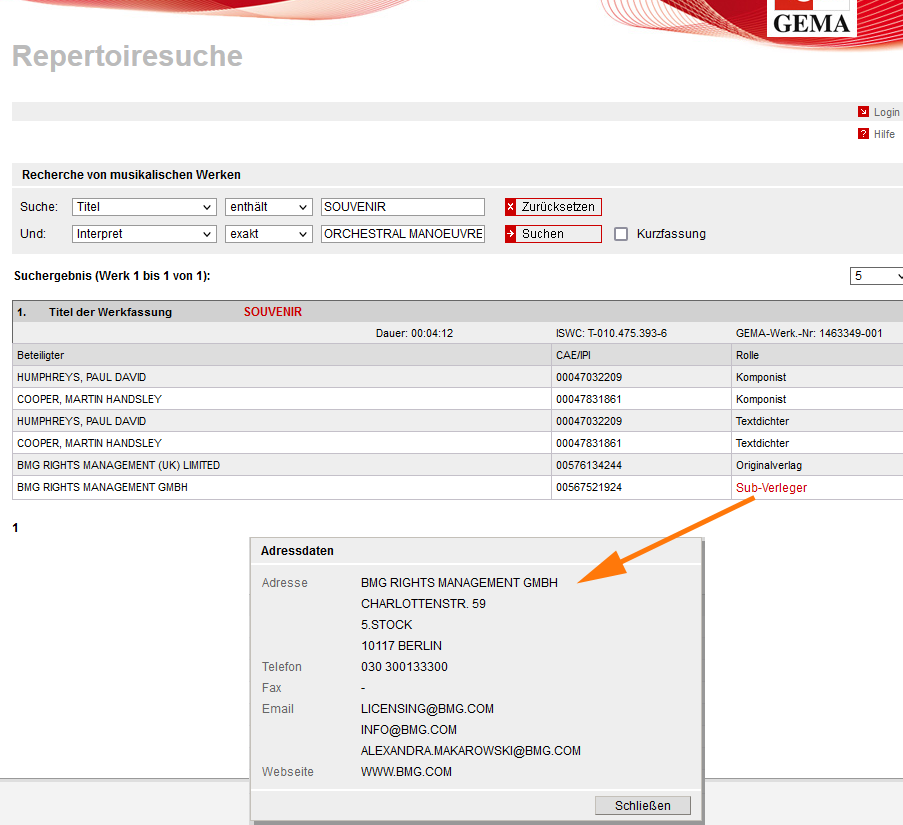Click ALEXANDRA.MAKAROWSKI@BMG.COM email in popup

click(471, 751)
